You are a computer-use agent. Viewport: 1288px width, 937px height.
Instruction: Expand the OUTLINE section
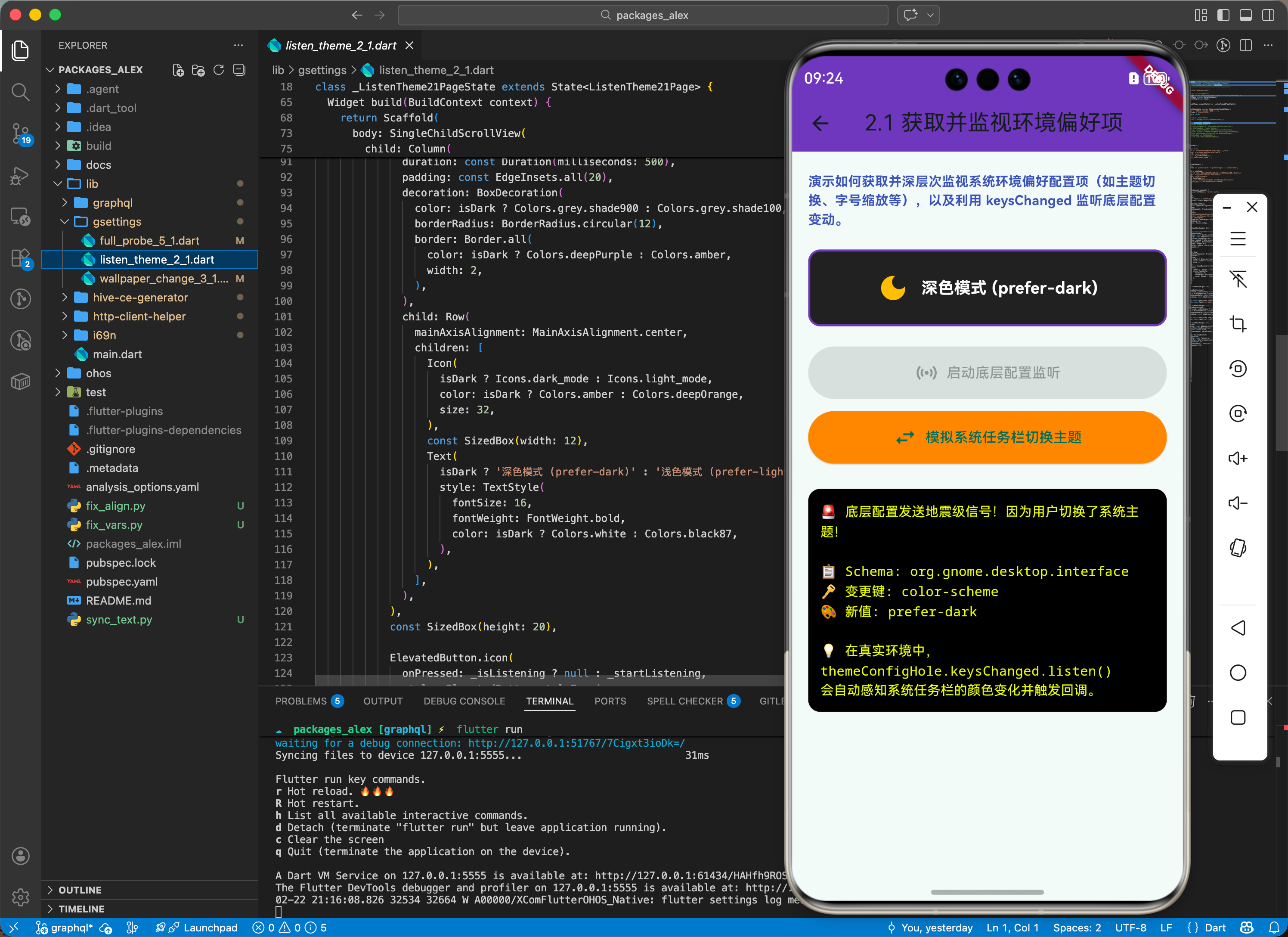80,890
